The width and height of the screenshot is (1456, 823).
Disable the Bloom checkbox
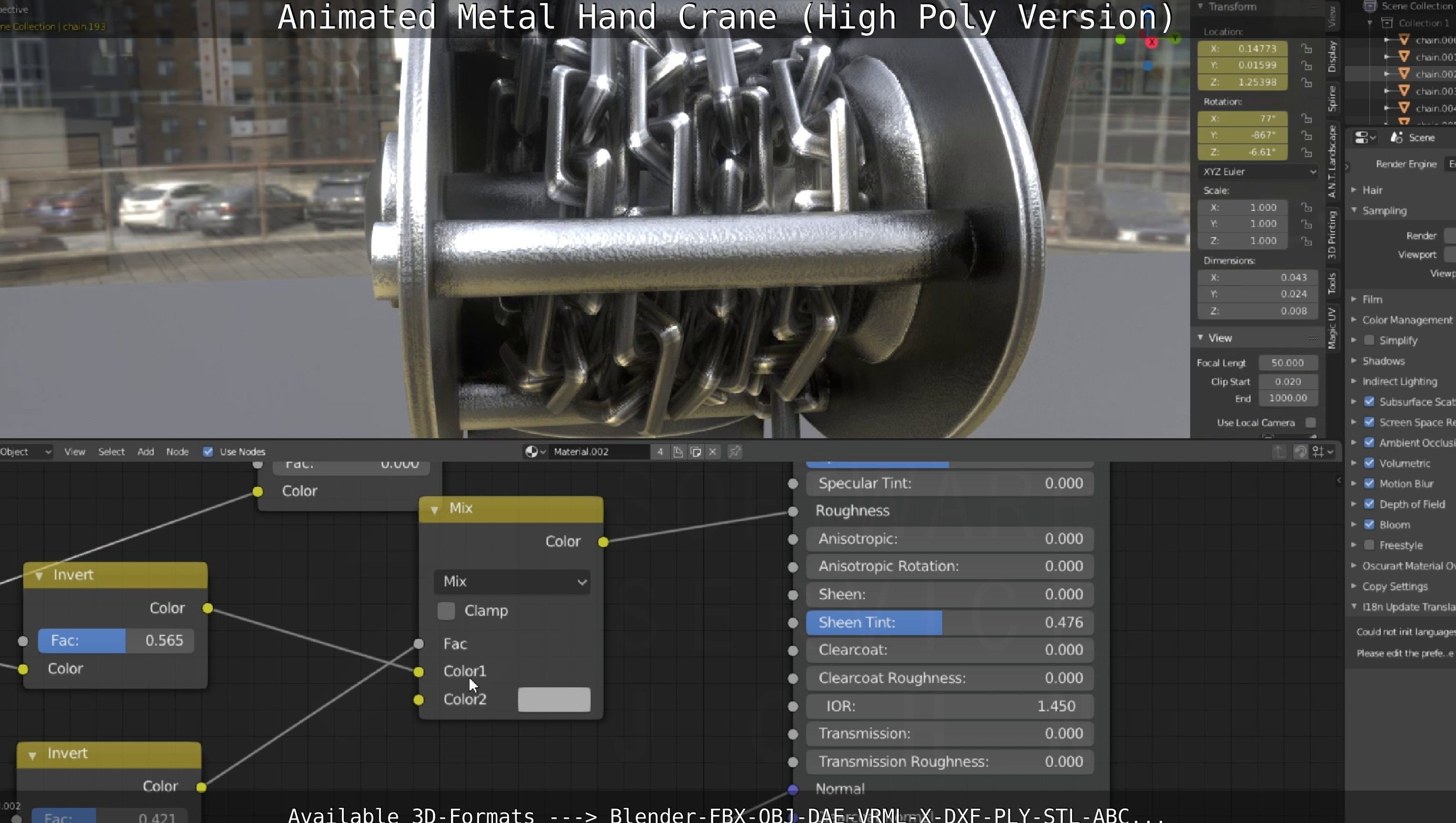[1369, 524]
